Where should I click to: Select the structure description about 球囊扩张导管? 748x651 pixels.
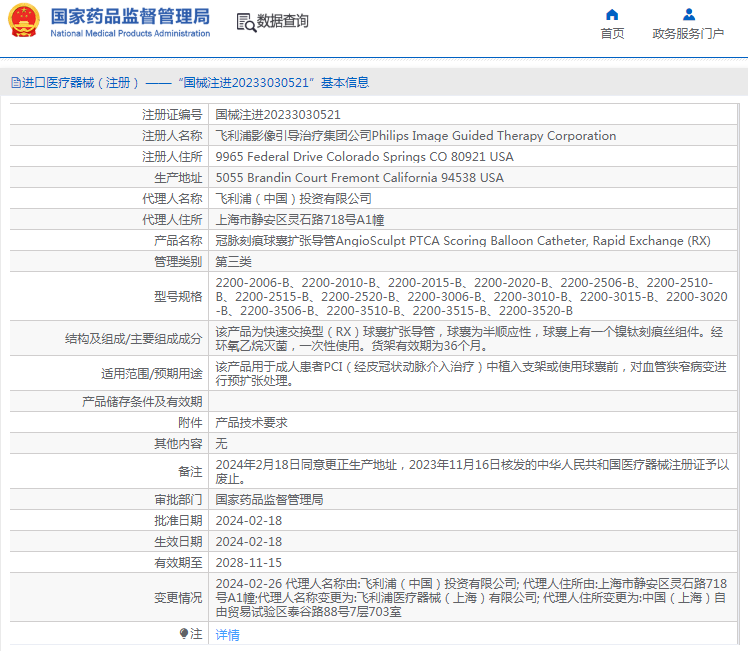(469, 339)
